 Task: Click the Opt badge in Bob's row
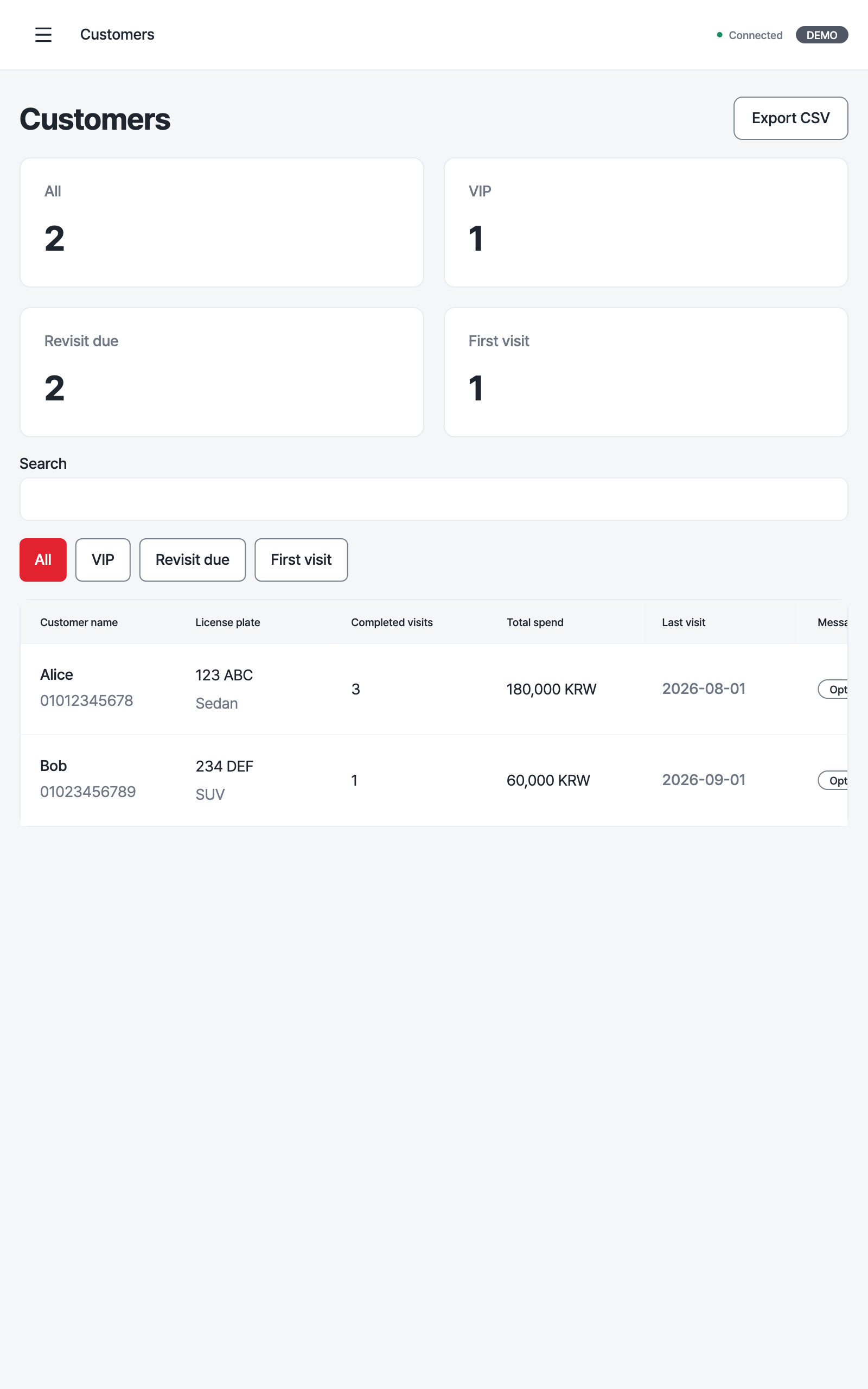(x=833, y=781)
